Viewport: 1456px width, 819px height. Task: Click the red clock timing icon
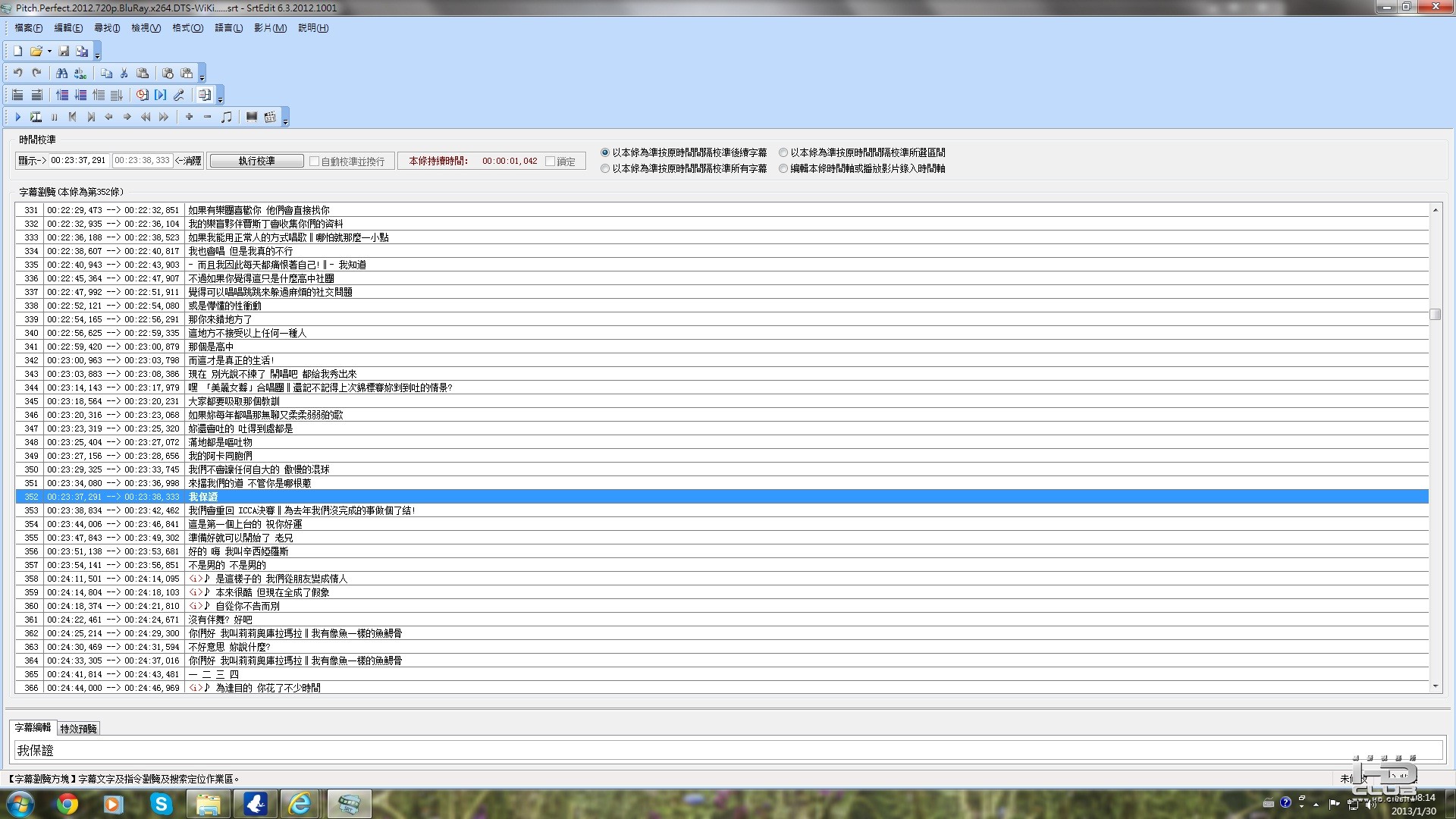coord(143,95)
